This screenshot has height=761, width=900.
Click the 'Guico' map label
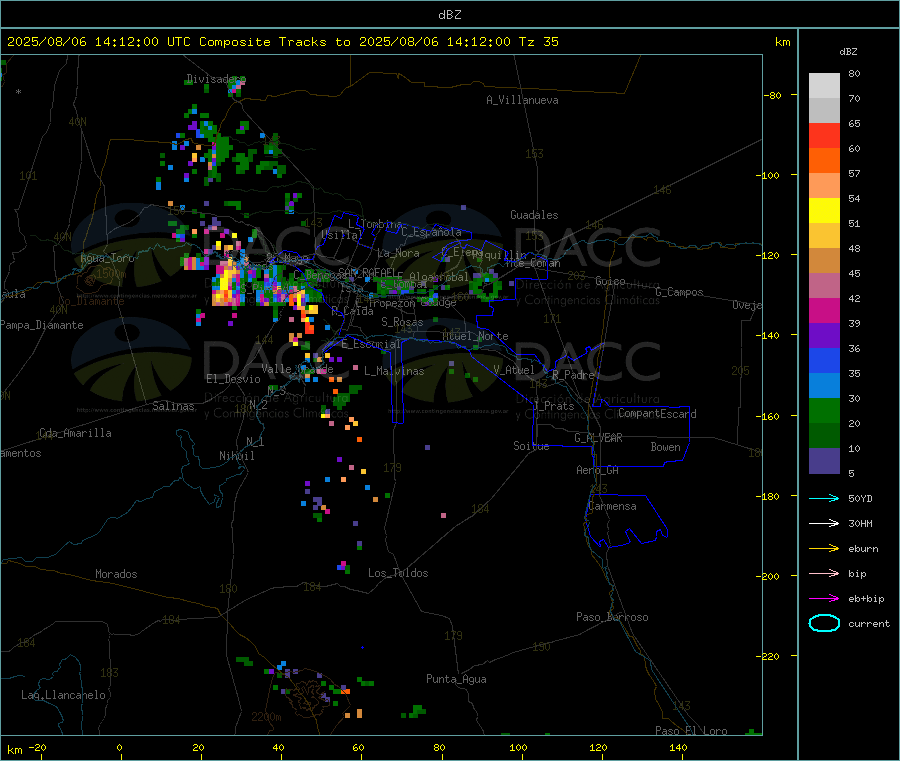610,281
